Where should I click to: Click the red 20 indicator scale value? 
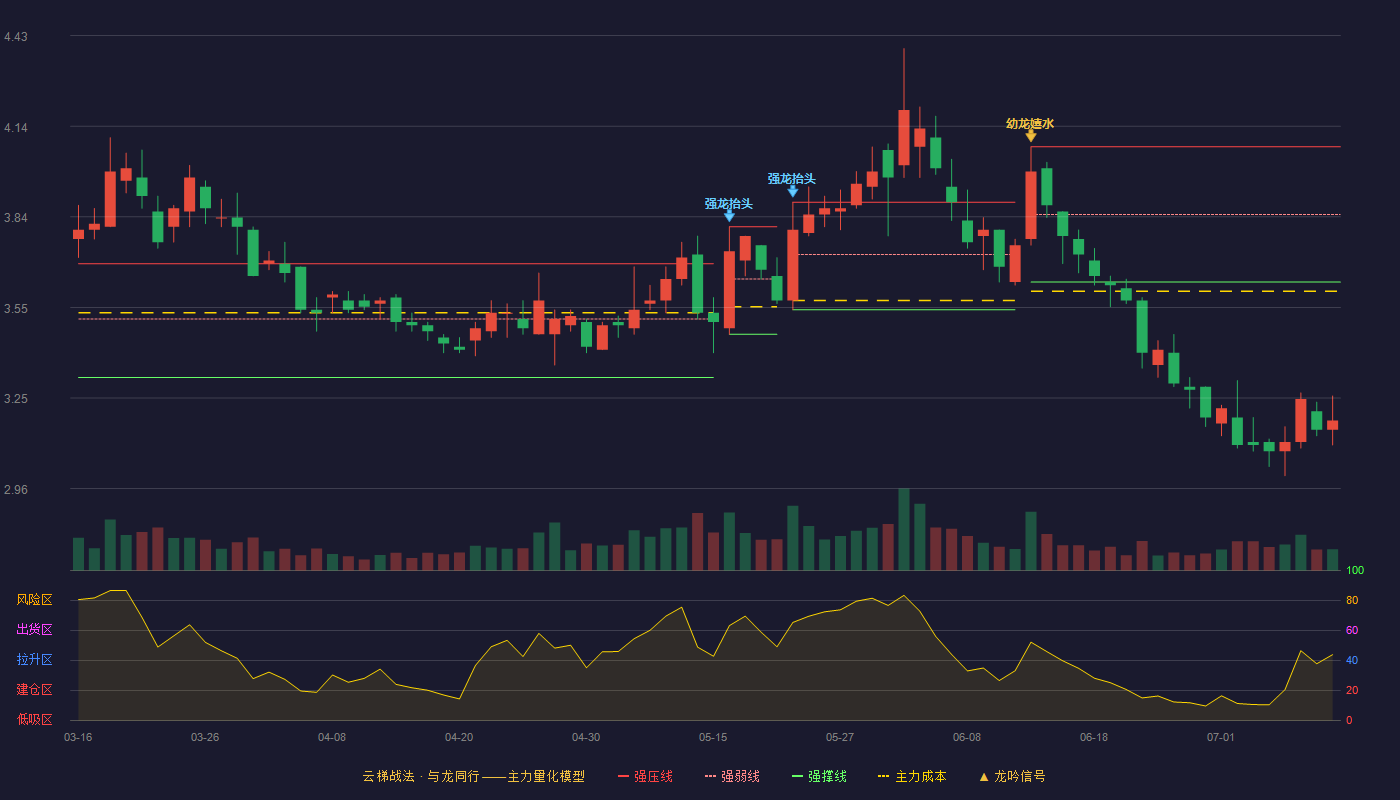pyautogui.click(x=1352, y=691)
